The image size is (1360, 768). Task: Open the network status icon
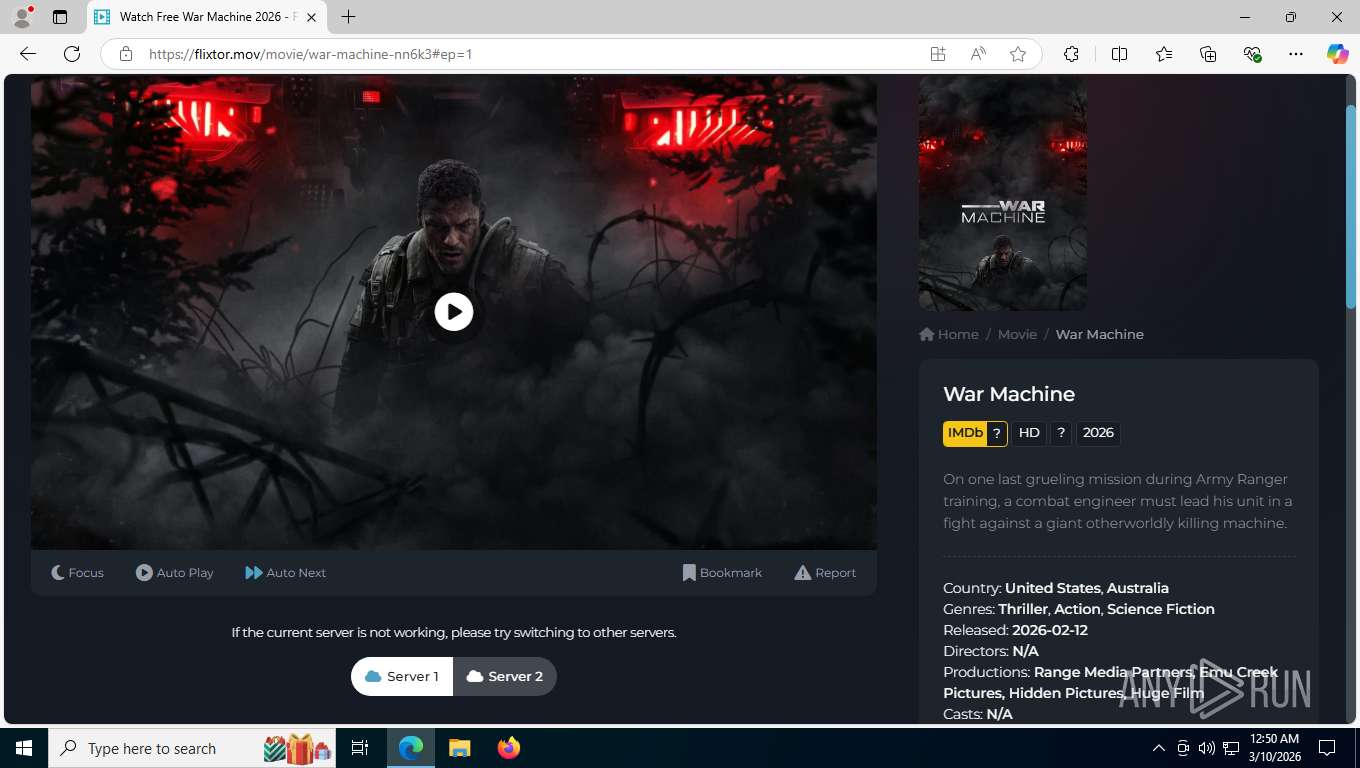click(x=1231, y=748)
